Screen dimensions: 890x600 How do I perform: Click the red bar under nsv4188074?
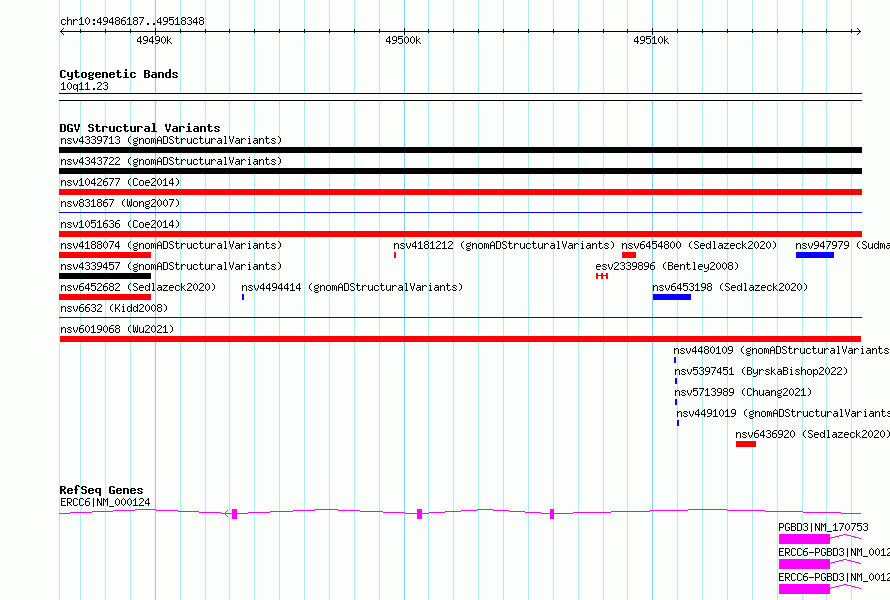[x=105, y=255]
